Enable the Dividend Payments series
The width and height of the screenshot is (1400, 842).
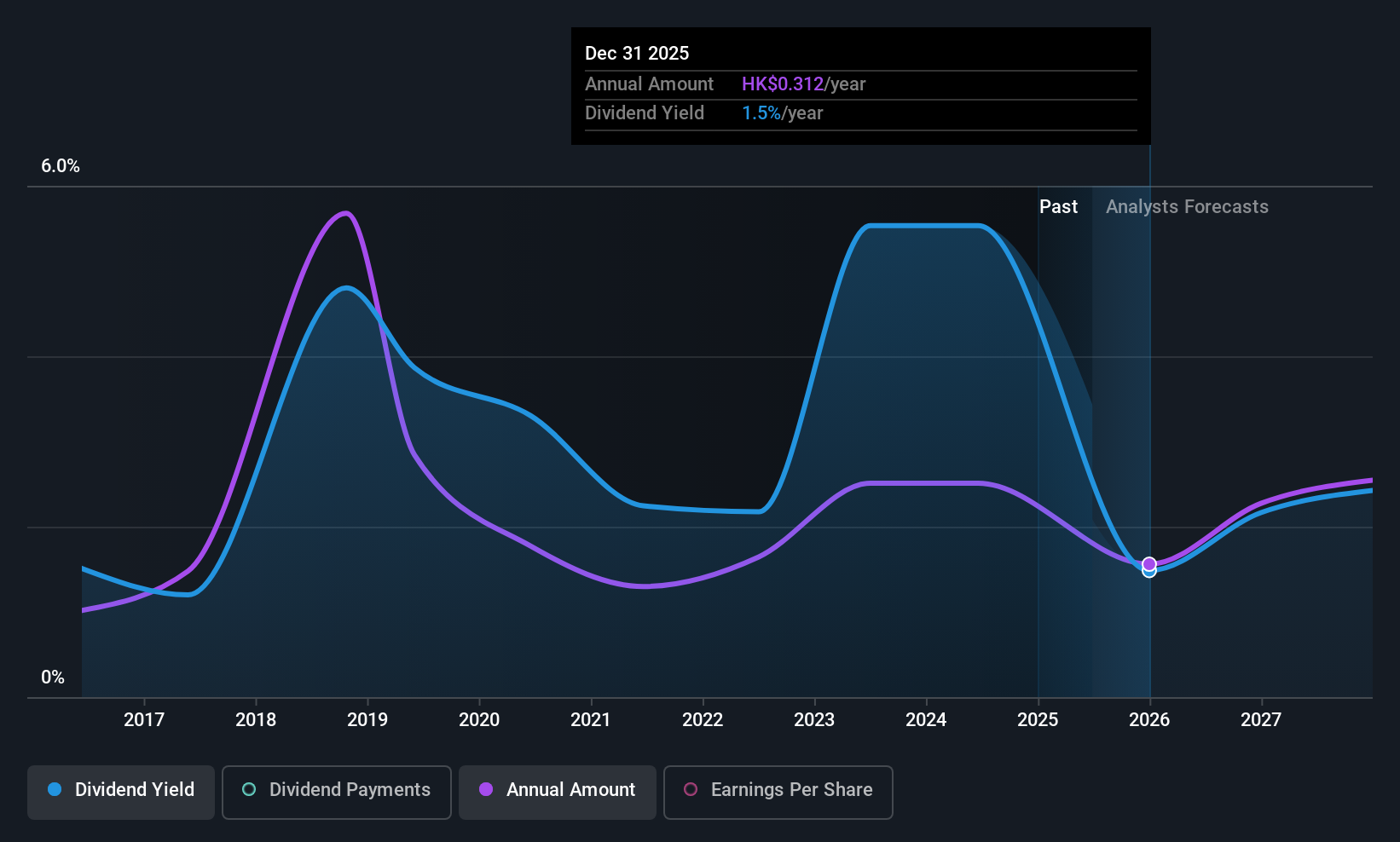pos(337,793)
